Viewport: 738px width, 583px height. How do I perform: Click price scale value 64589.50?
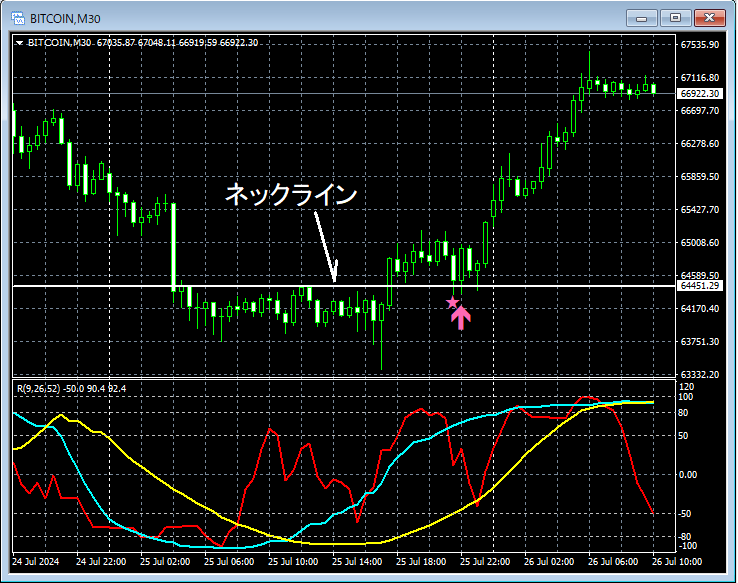tap(700, 275)
